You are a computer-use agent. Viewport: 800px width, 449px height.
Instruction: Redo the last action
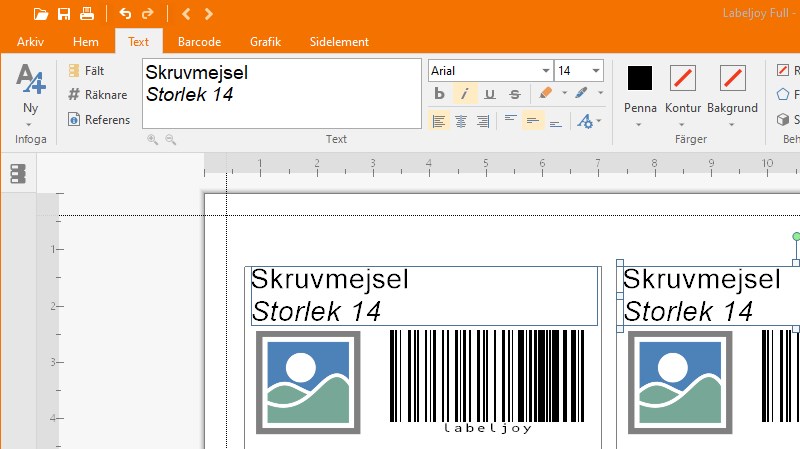click(147, 14)
